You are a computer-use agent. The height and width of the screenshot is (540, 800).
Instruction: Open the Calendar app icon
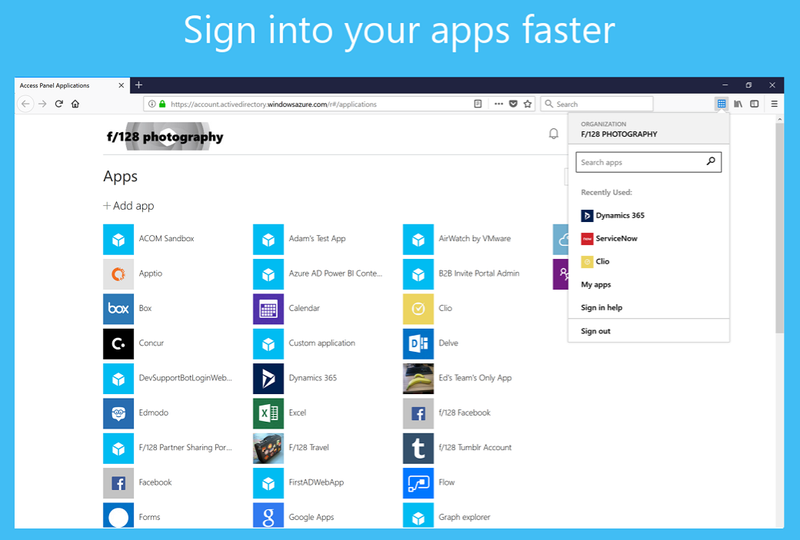(x=268, y=309)
